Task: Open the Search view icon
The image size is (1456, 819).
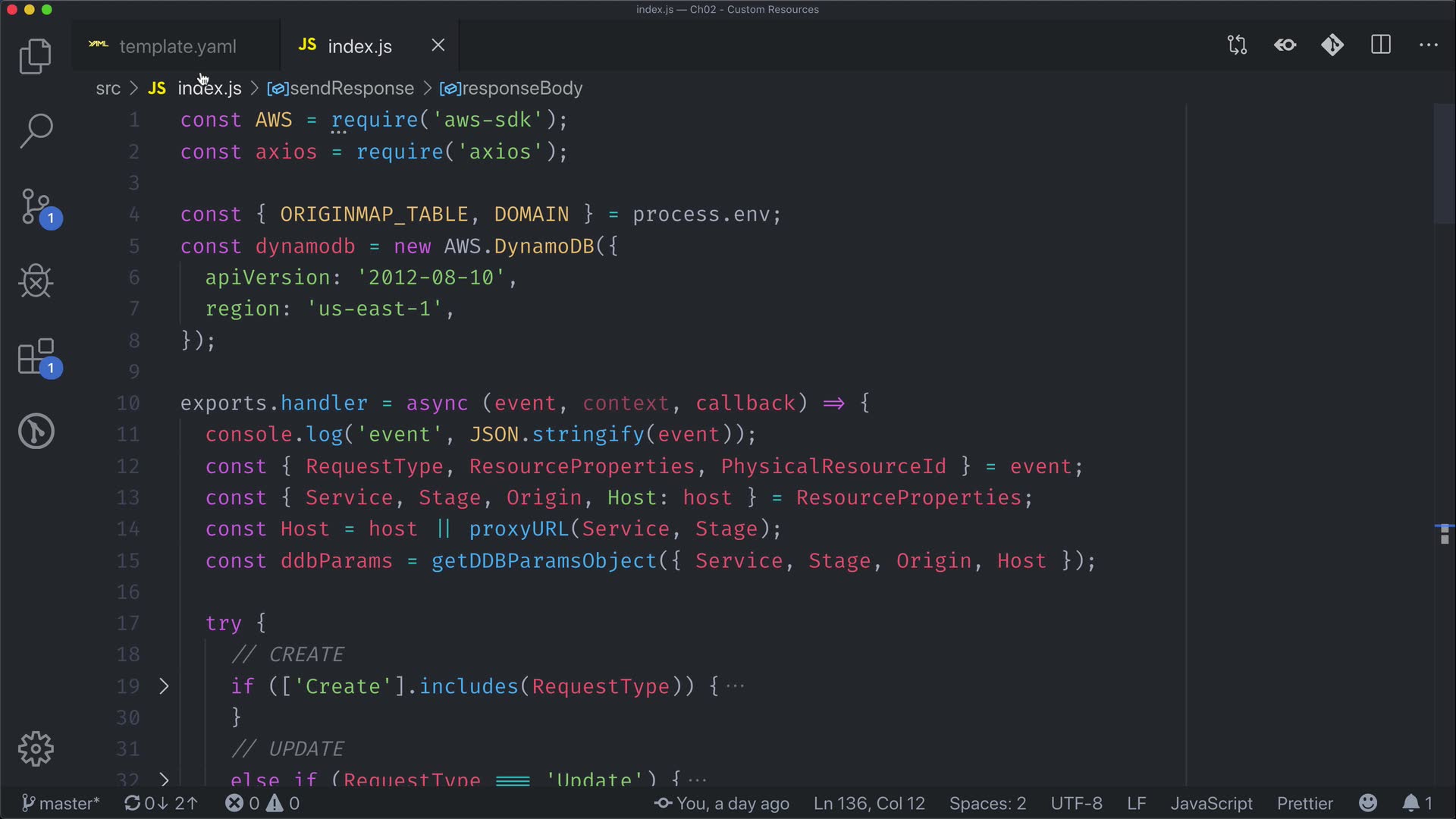Action: (35, 130)
